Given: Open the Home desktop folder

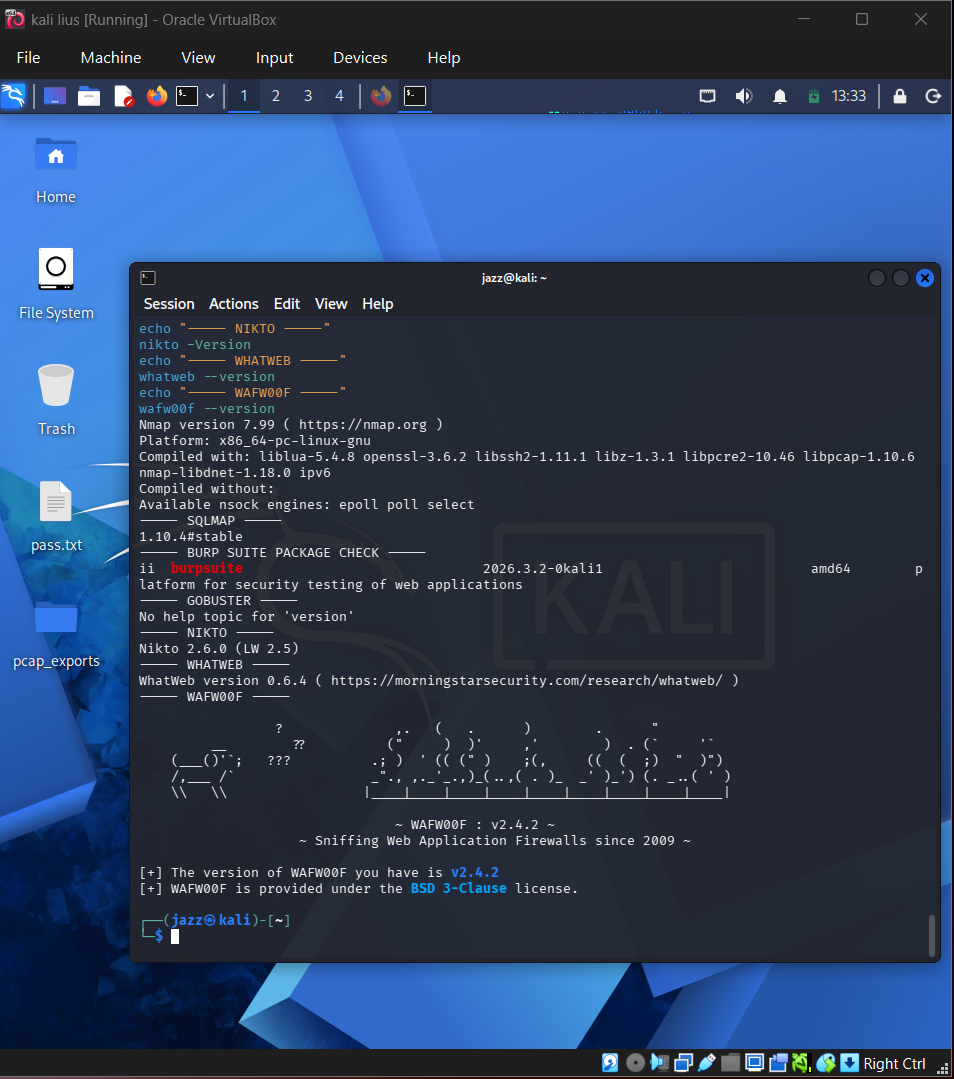Looking at the screenshot, I should point(56,170).
